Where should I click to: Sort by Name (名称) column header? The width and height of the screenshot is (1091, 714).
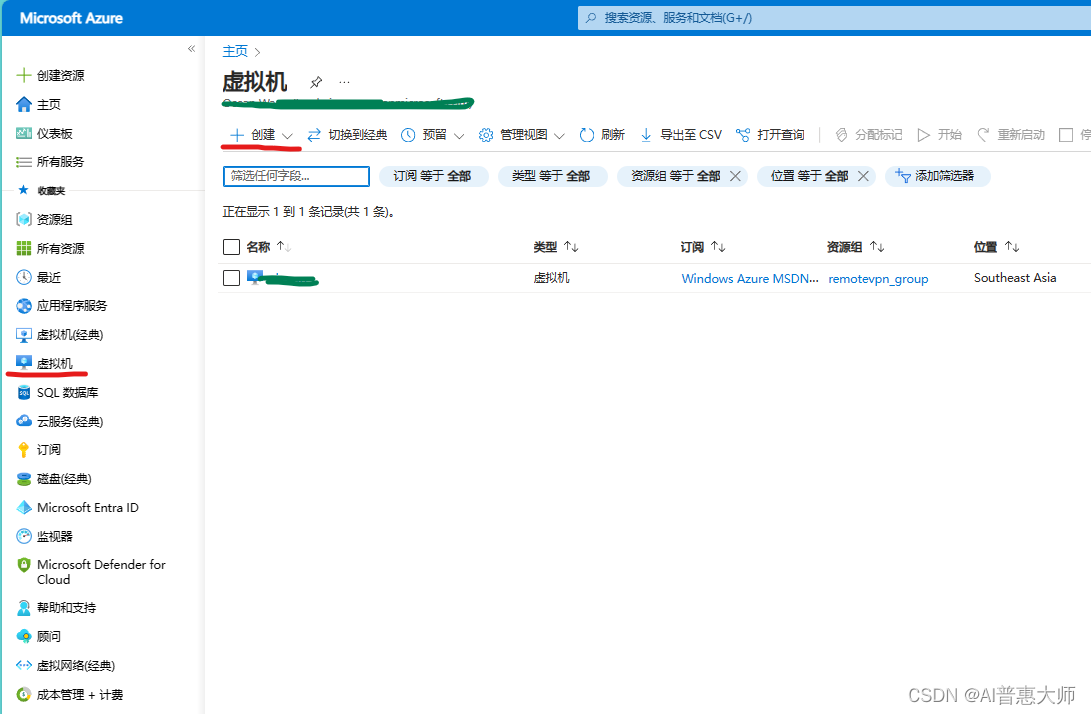pyautogui.click(x=269, y=247)
